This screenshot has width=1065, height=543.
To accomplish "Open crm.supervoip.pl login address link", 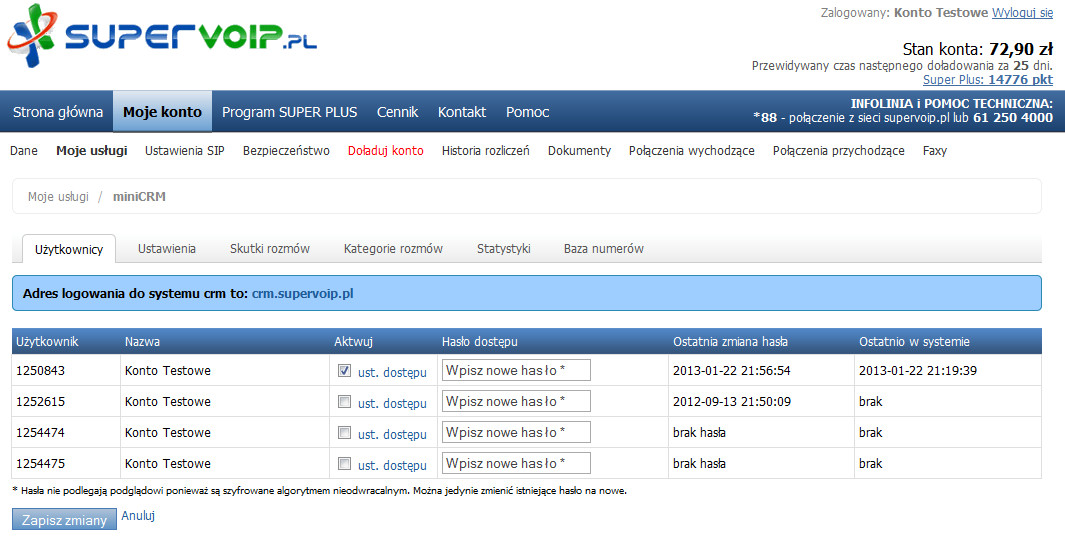I will click(302, 294).
